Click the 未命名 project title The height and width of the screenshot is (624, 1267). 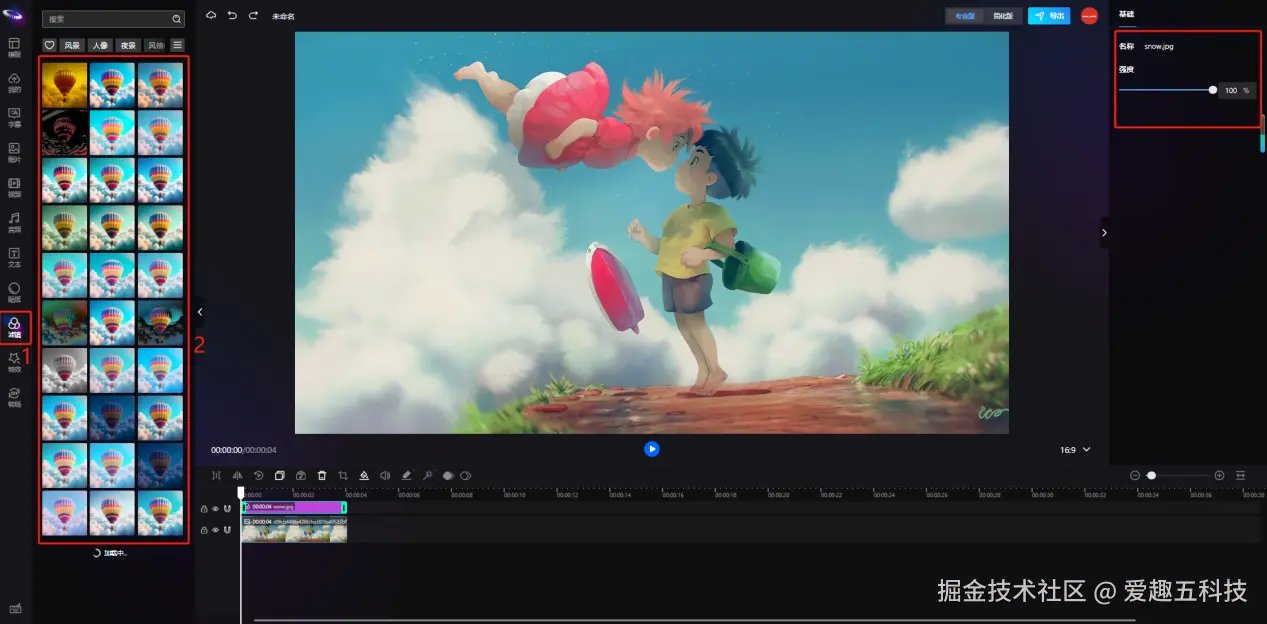click(283, 17)
